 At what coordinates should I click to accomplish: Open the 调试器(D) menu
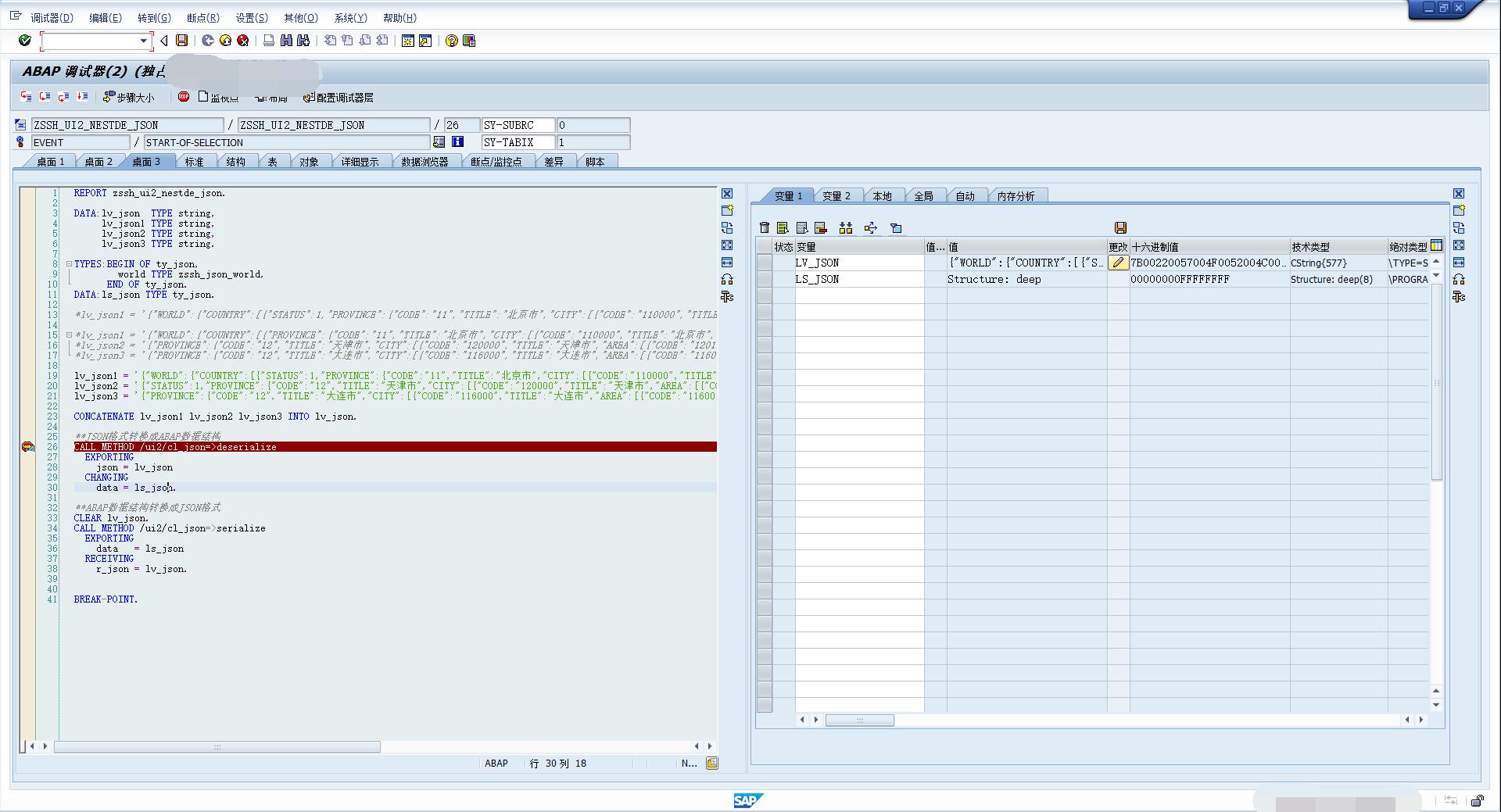52,18
